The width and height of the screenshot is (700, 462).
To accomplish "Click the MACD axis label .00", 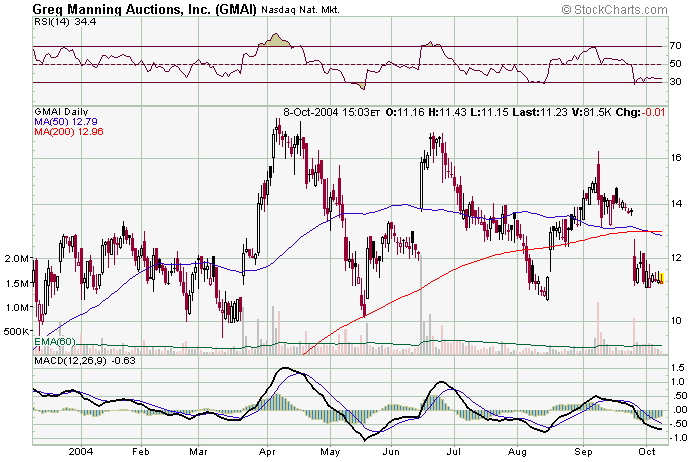I will (679, 410).
